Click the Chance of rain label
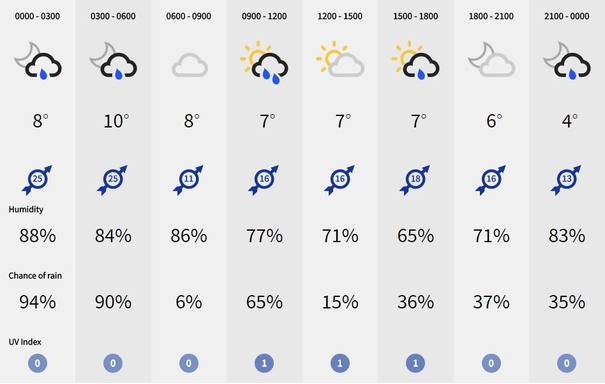 [35, 276]
